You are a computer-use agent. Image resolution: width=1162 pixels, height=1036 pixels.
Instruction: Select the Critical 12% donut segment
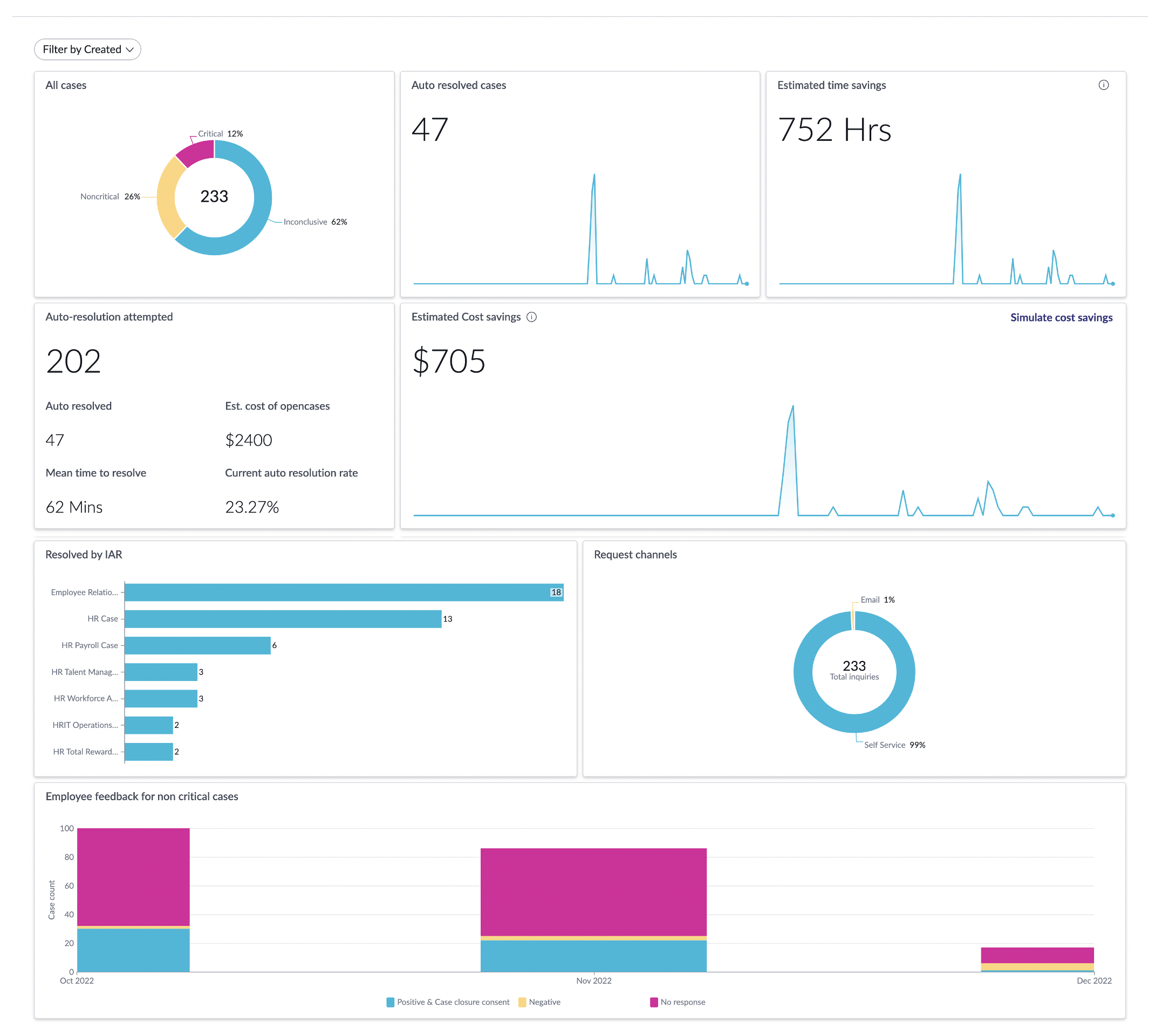tap(197, 153)
